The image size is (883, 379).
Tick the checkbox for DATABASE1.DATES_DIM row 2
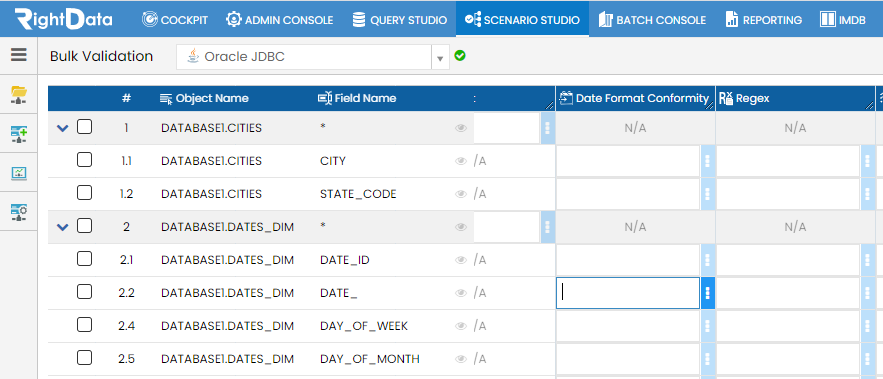84,226
